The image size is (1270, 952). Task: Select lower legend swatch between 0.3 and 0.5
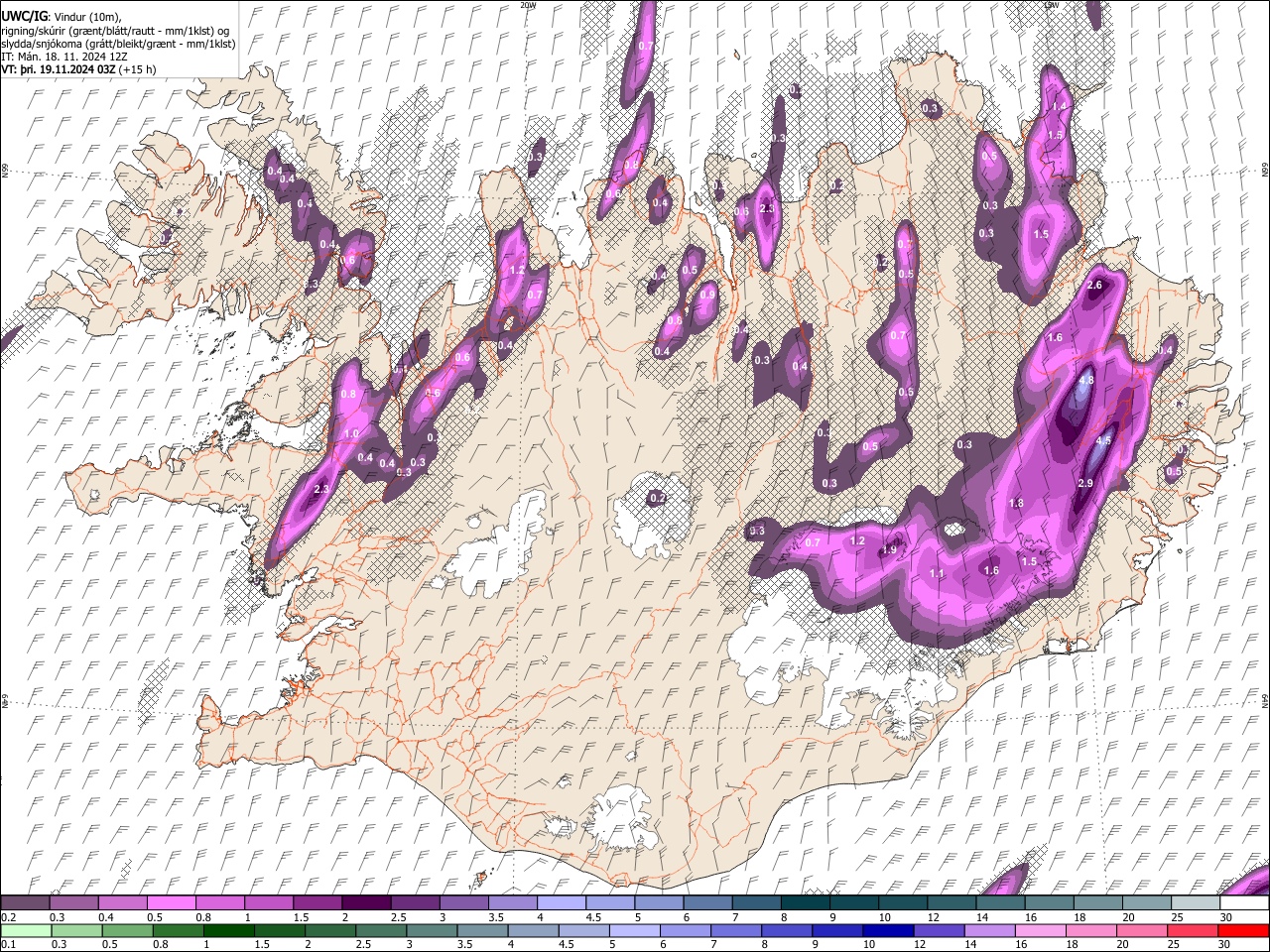pyautogui.click(x=74, y=930)
